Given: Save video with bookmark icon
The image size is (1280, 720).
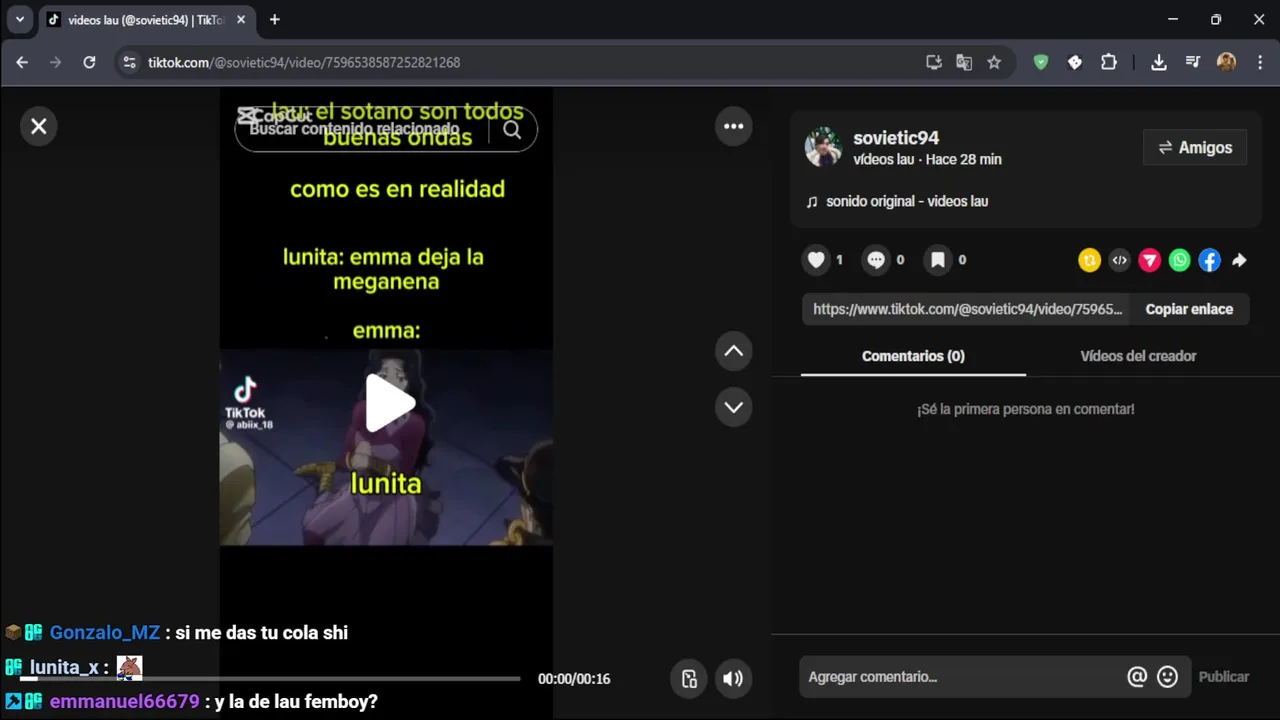Looking at the screenshot, I should tap(938, 260).
